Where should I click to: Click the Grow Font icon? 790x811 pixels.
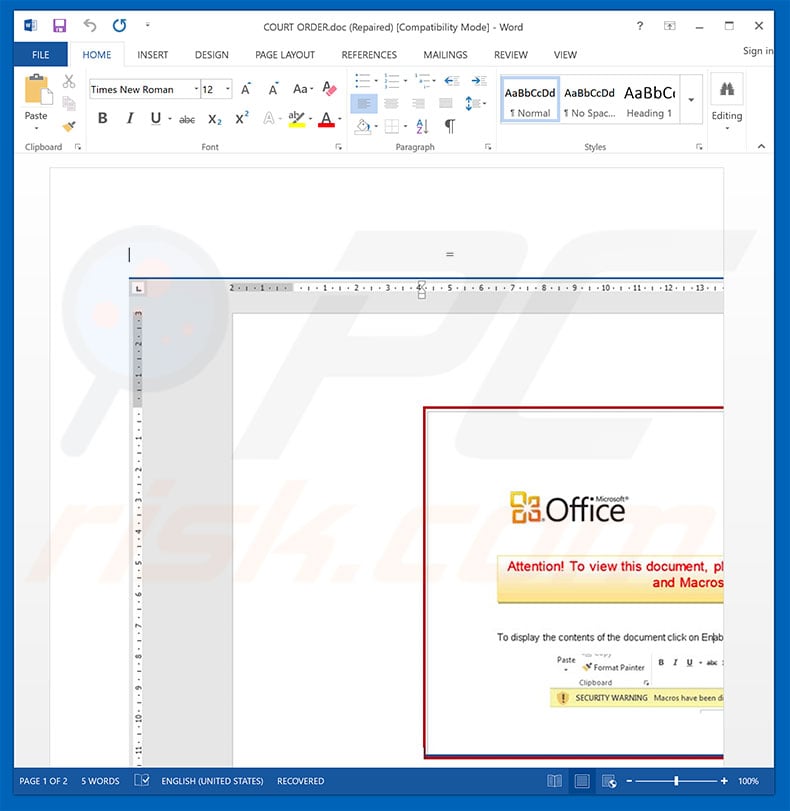(246, 89)
